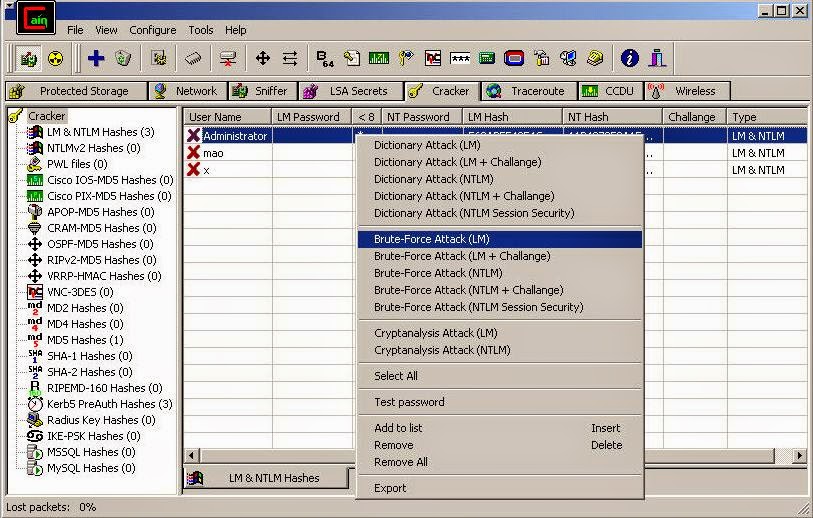Screen dimensions: 813x518
Task: Click the blue plus Add to list icon
Action: [96, 58]
